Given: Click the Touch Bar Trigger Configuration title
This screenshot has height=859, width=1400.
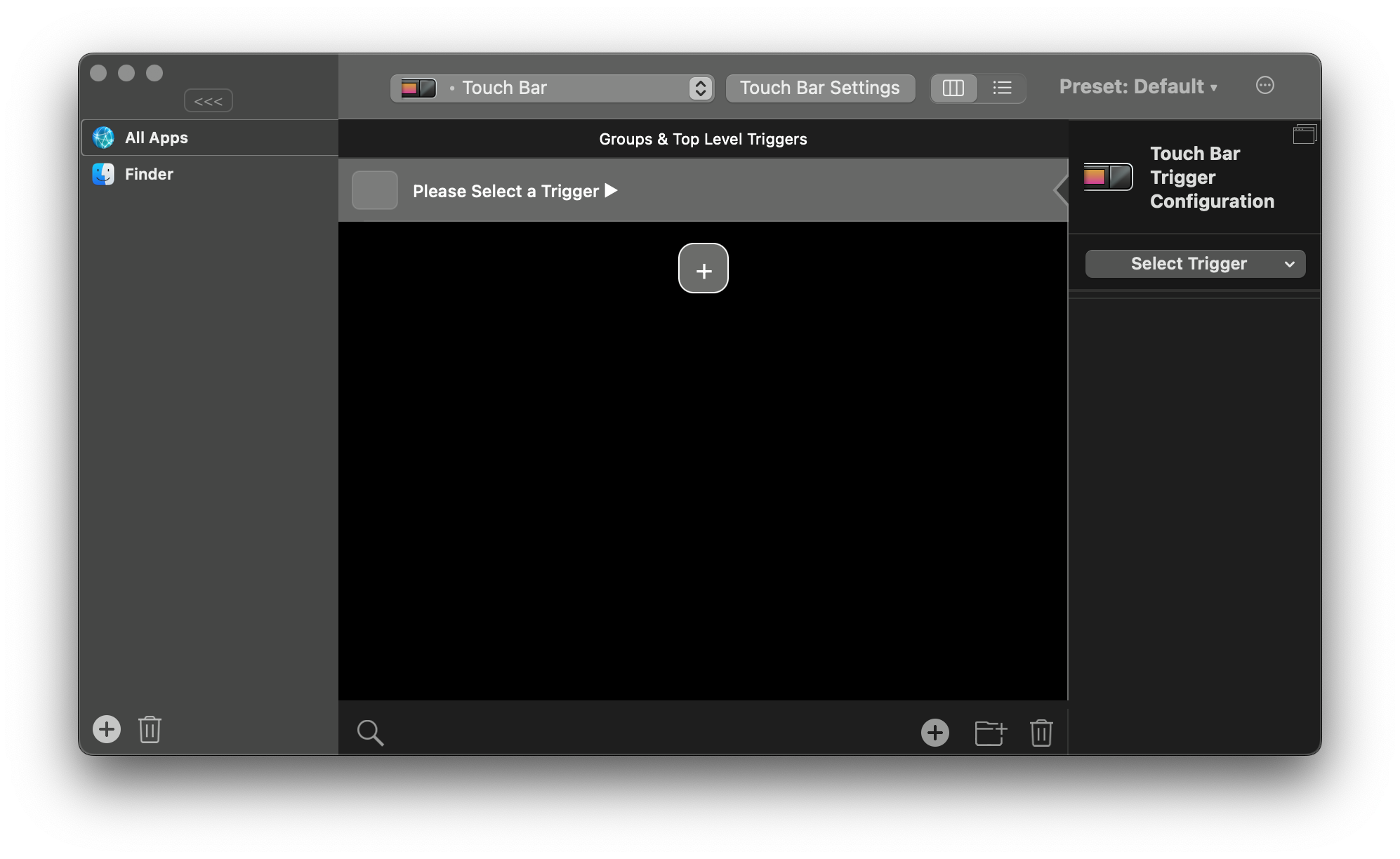Looking at the screenshot, I should 1212,178.
